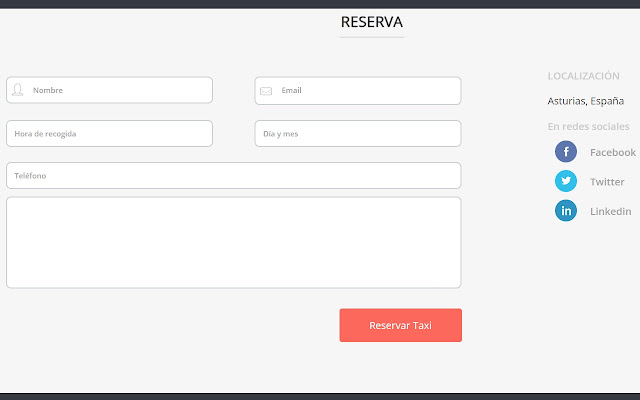640x400 pixels.
Task: Focus the Email text field
Action: click(368, 90)
